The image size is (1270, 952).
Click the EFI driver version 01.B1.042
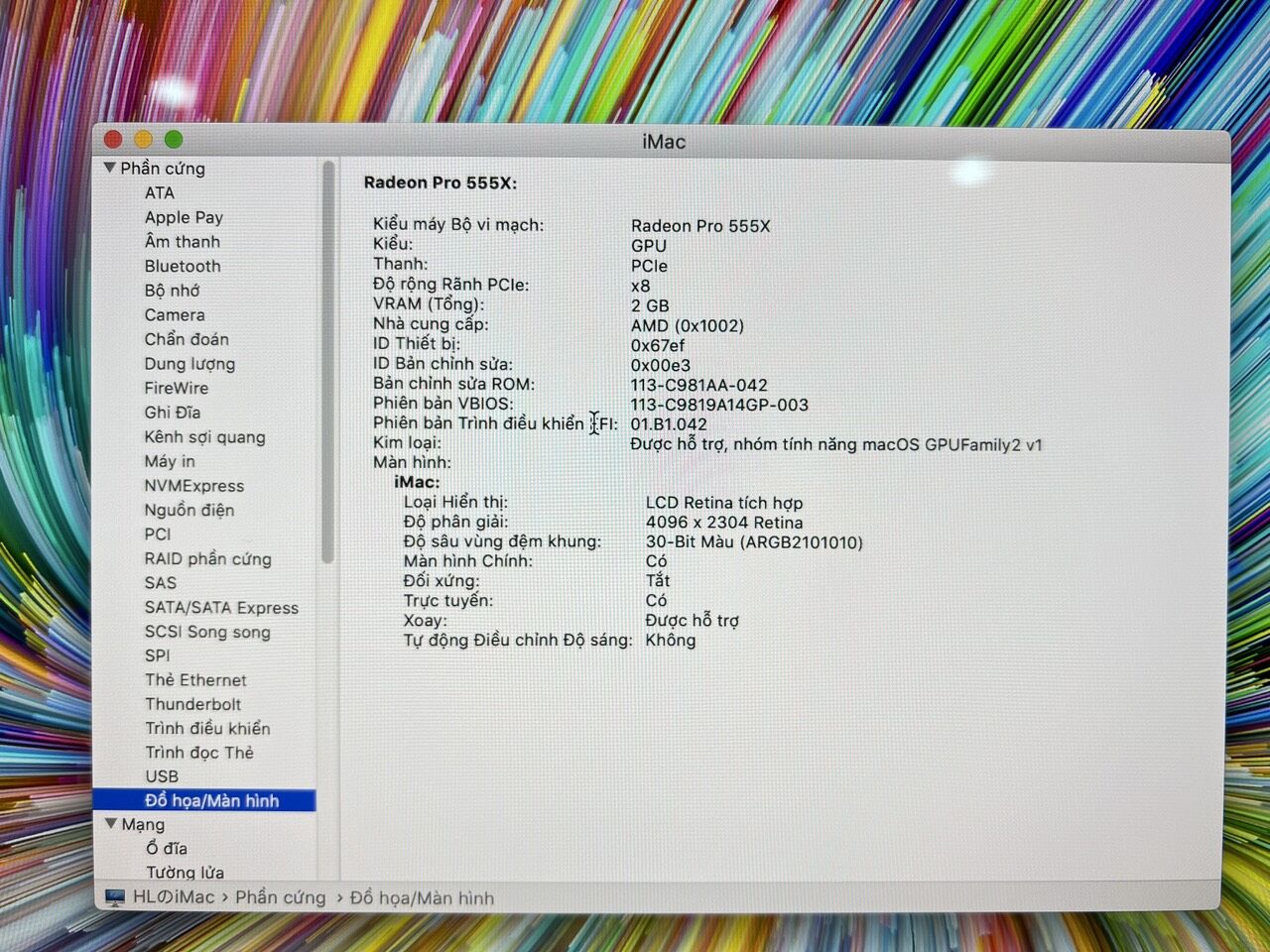click(669, 424)
